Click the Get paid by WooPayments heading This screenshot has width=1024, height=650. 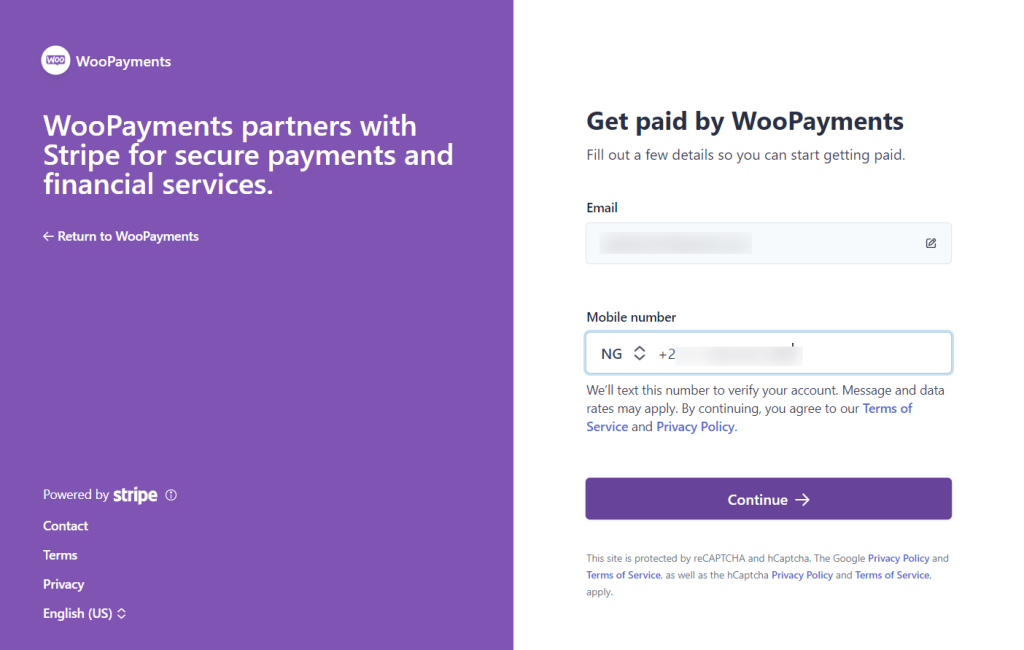(x=744, y=122)
